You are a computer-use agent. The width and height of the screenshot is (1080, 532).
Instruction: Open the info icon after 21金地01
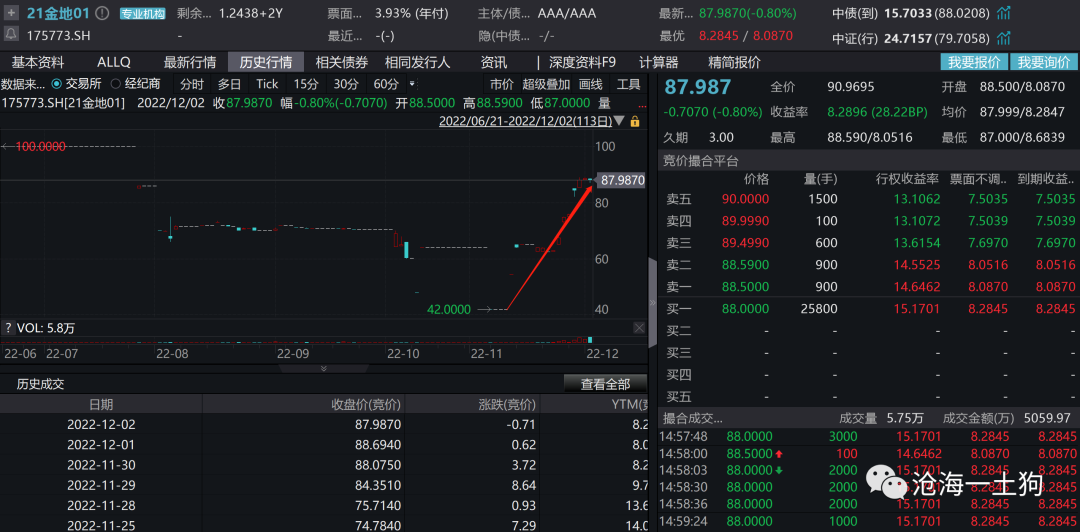pyautogui.click(x=104, y=14)
